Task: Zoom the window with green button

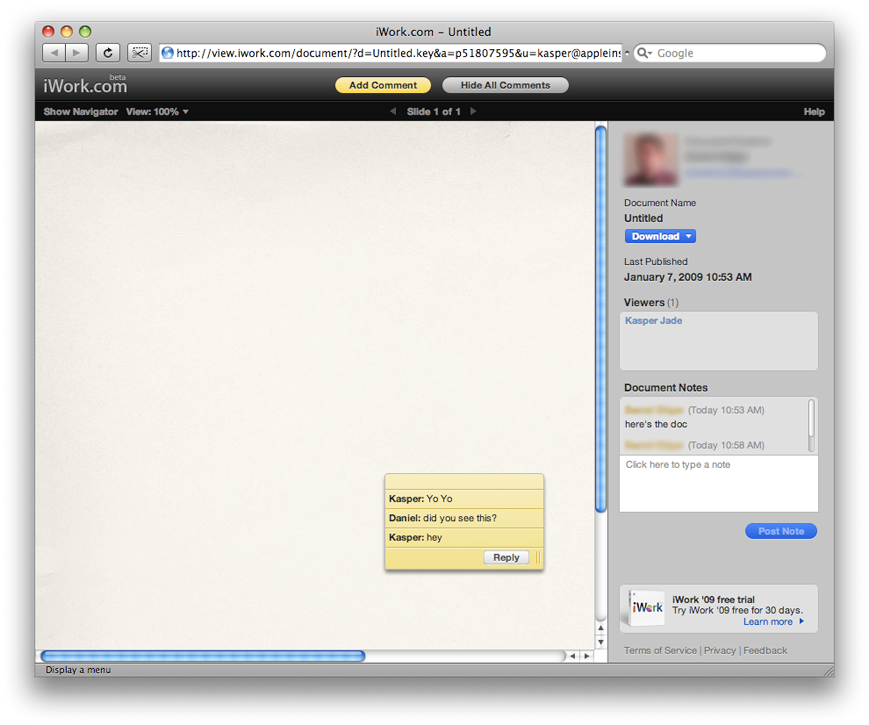Action: pos(85,32)
